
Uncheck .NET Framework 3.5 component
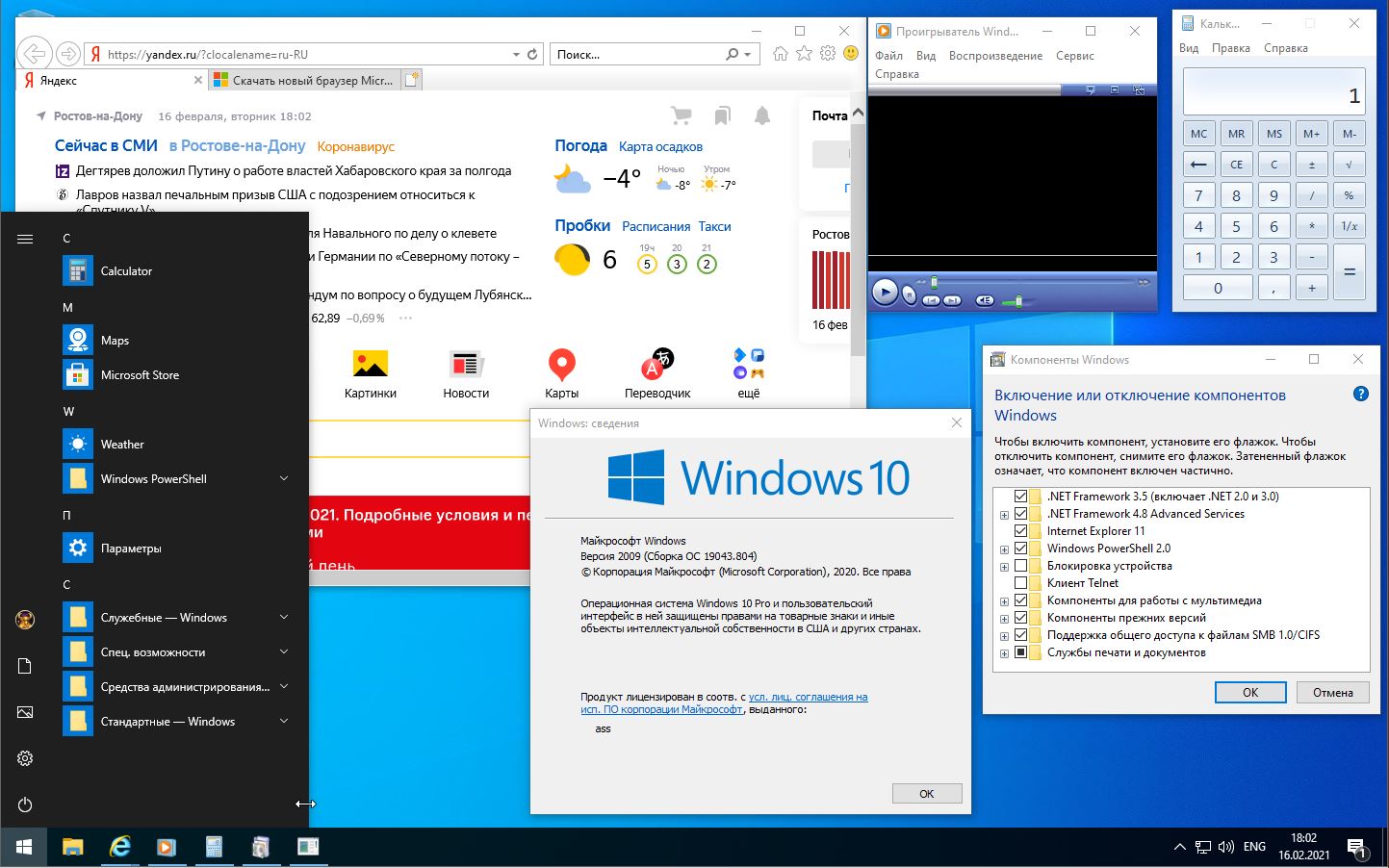[1020, 497]
